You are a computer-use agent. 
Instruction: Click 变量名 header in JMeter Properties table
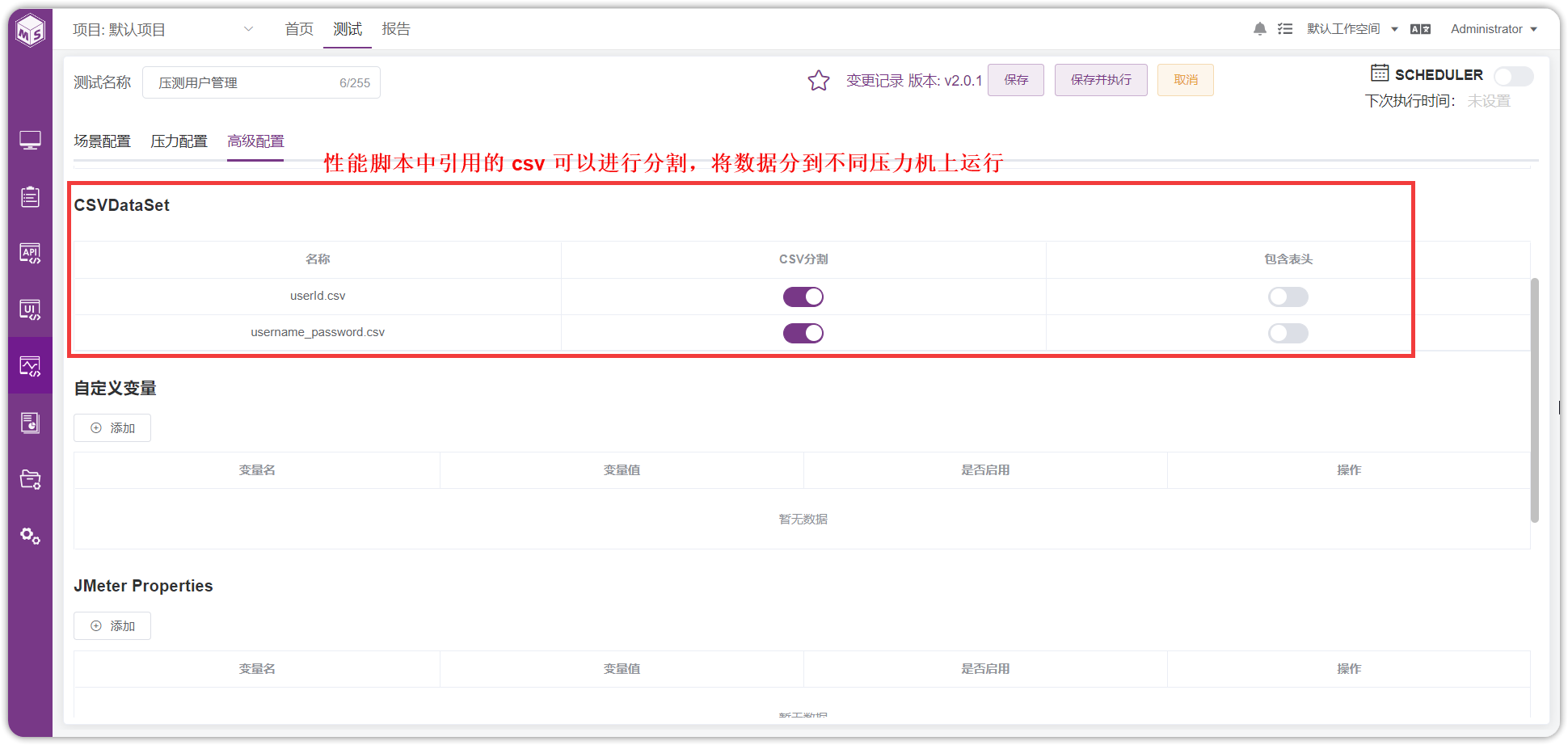tap(257, 669)
